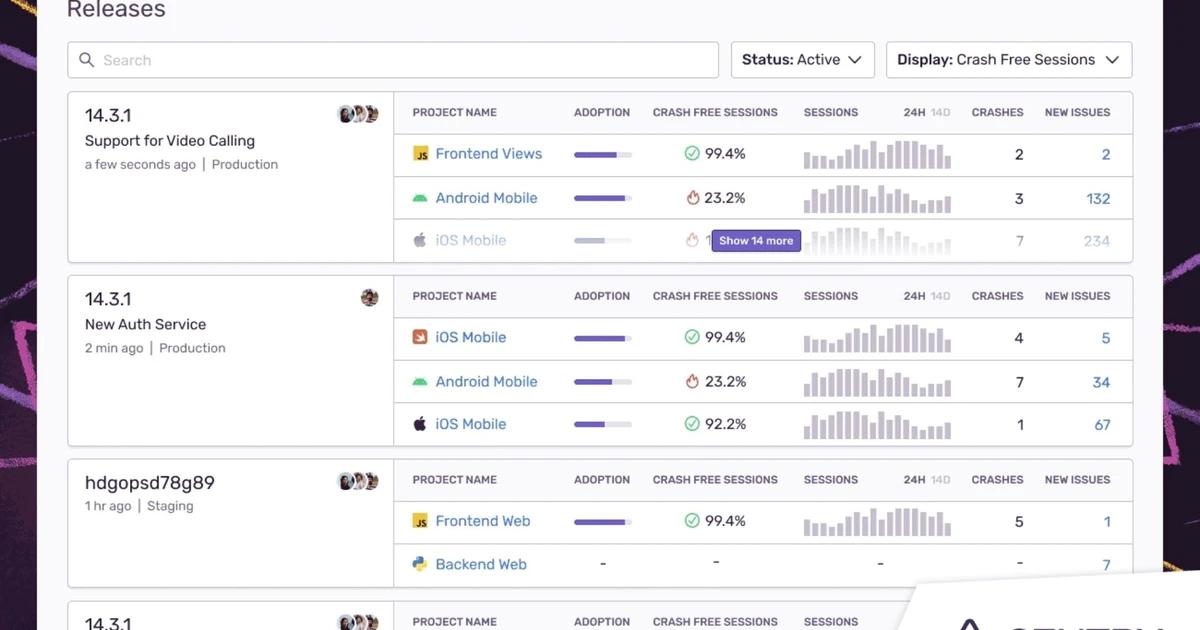The width and height of the screenshot is (1200, 630).
Task: Click the NEW ISSUES column header
Action: tap(1077, 113)
